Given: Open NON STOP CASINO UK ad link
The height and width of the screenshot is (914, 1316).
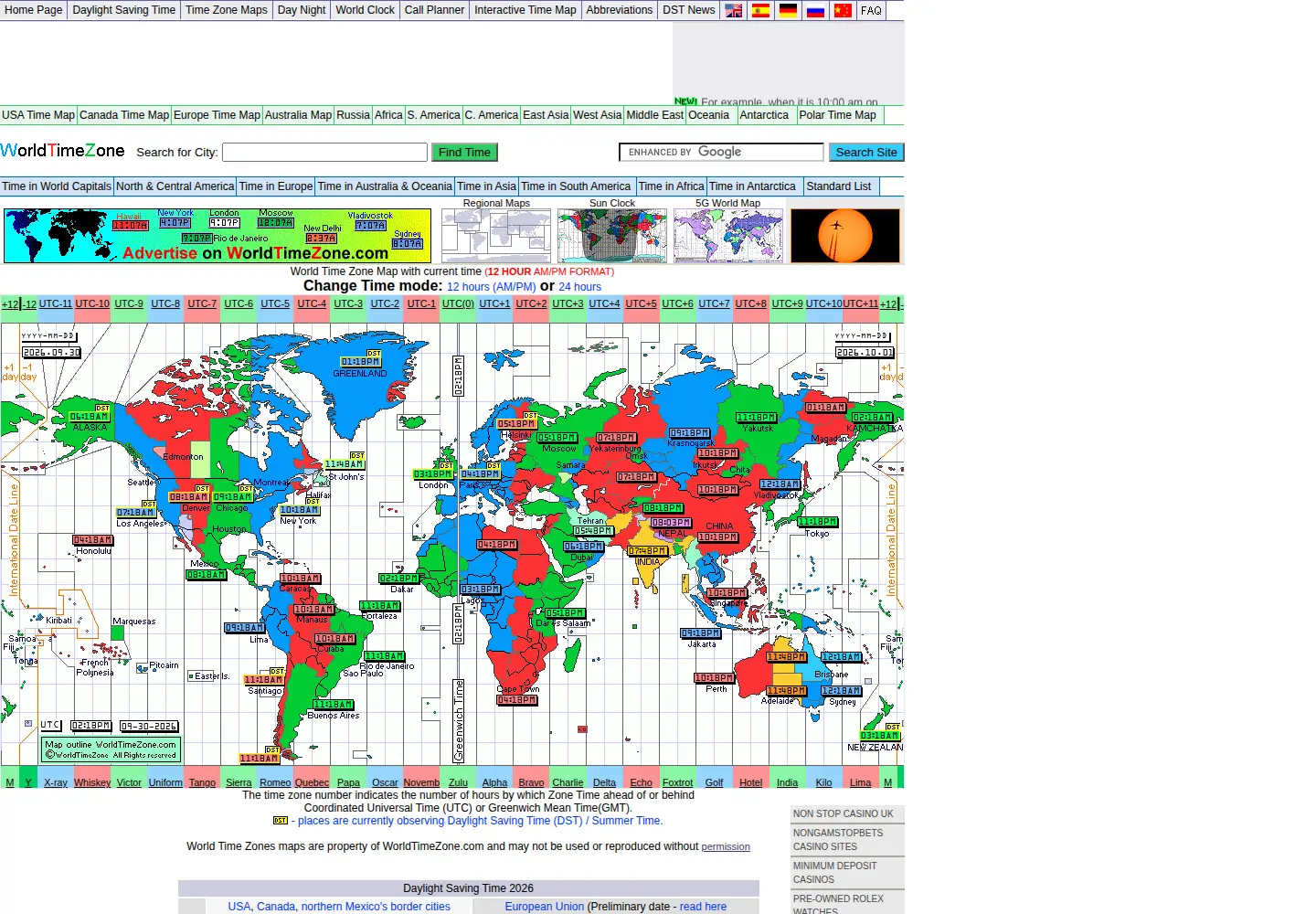Looking at the screenshot, I should [844, 813].
